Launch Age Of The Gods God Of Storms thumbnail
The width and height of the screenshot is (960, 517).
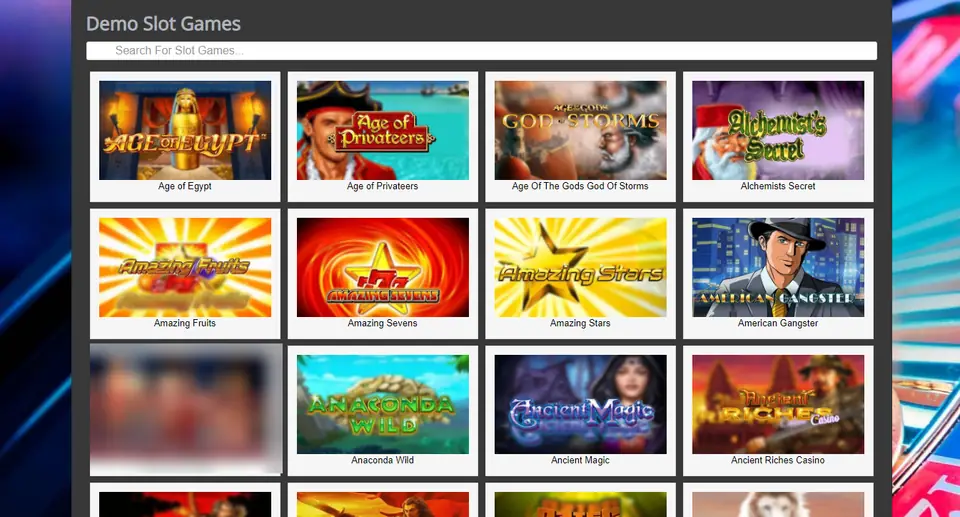coord(580,130)
